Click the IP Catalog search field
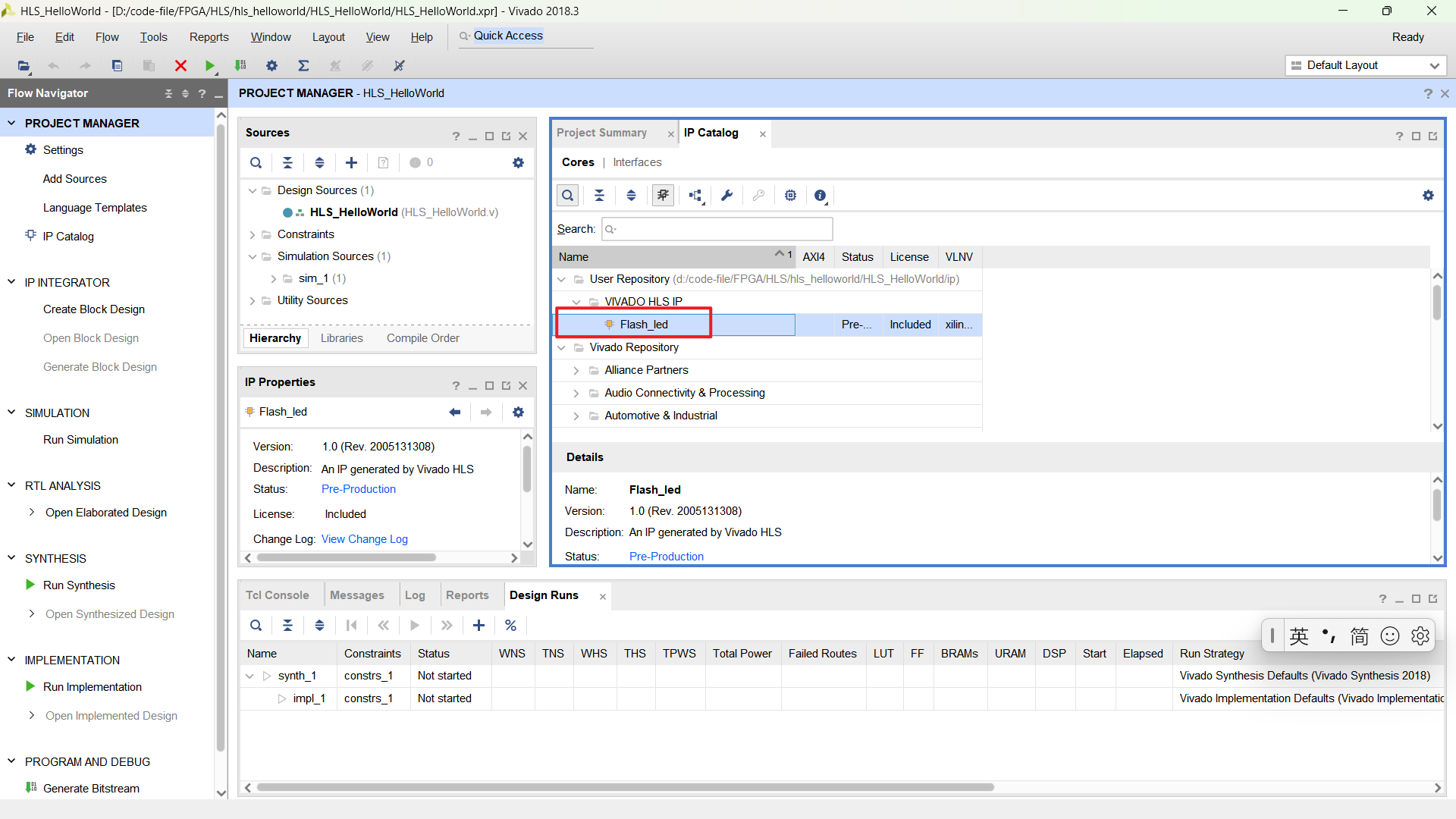Image resolution: width=1456 pixels, height=819 pixels. point(717,229)
